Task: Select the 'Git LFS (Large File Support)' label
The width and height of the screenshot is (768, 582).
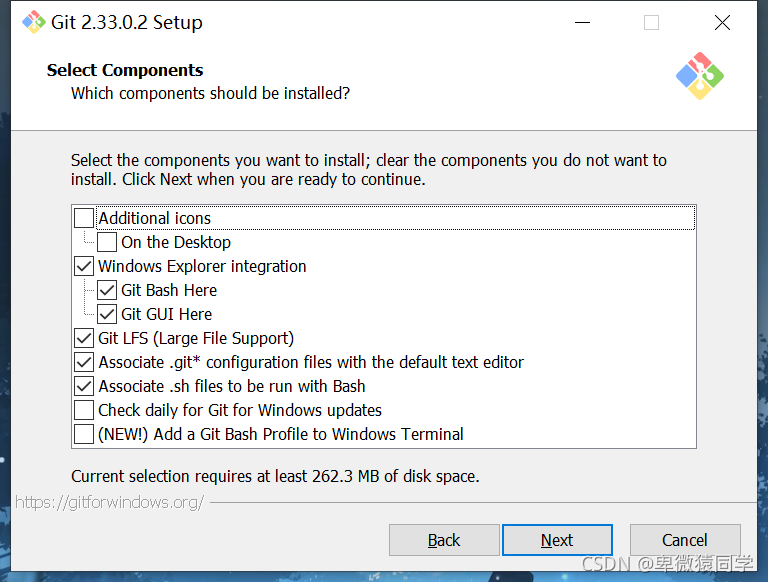Action: [x=196, y=339]
